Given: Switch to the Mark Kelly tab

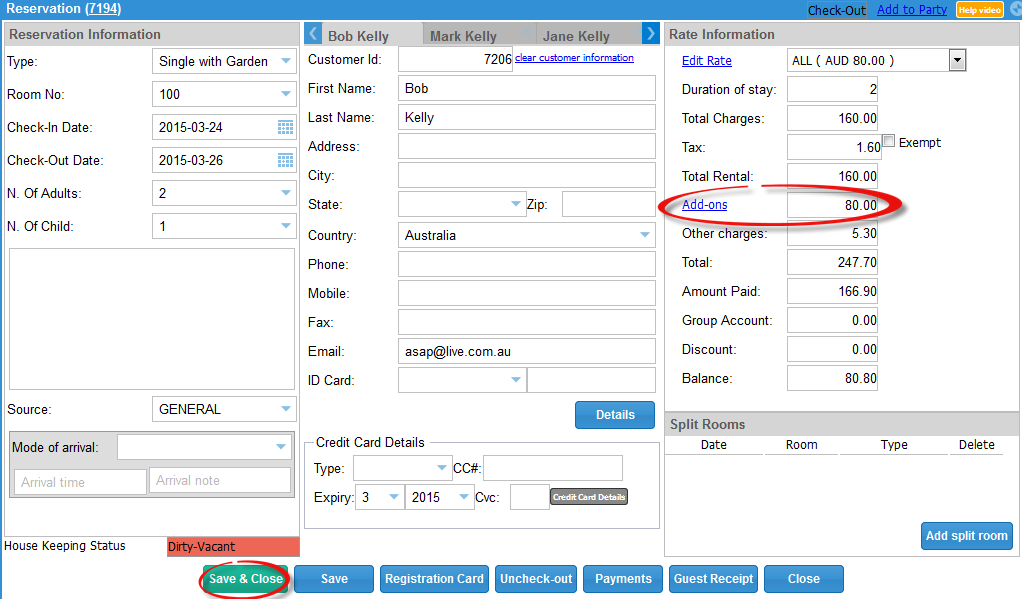Looking at the screenshot, I should point(462,36).
